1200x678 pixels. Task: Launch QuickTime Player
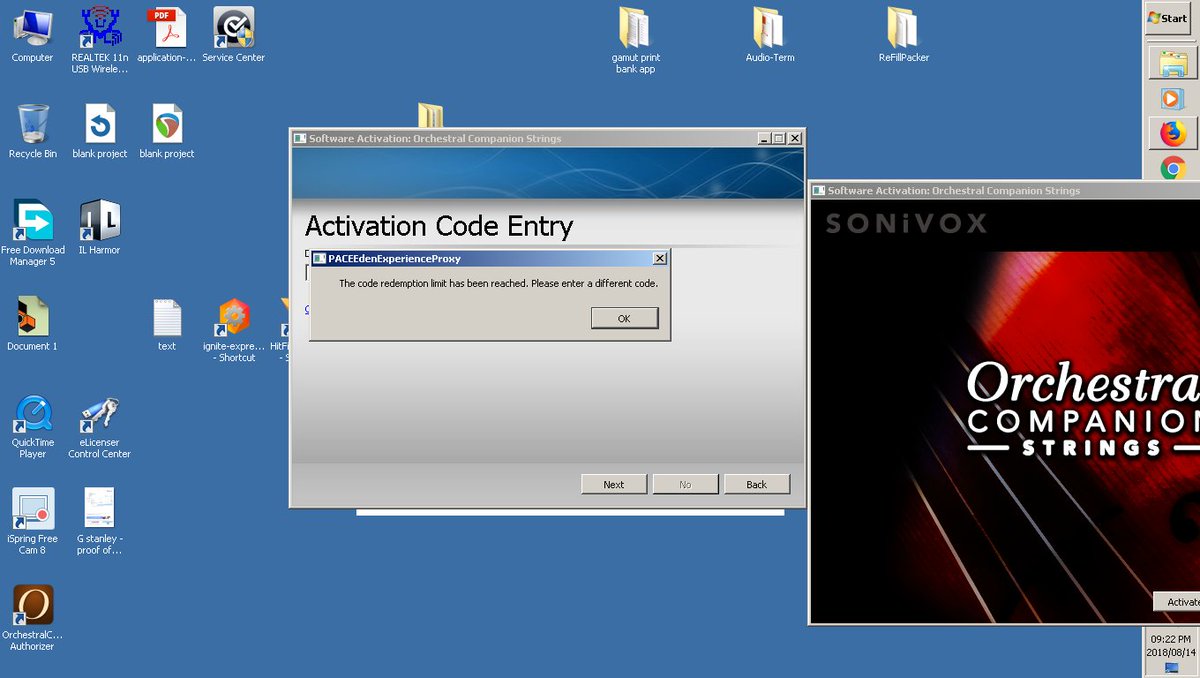click(x=32, y=425)
